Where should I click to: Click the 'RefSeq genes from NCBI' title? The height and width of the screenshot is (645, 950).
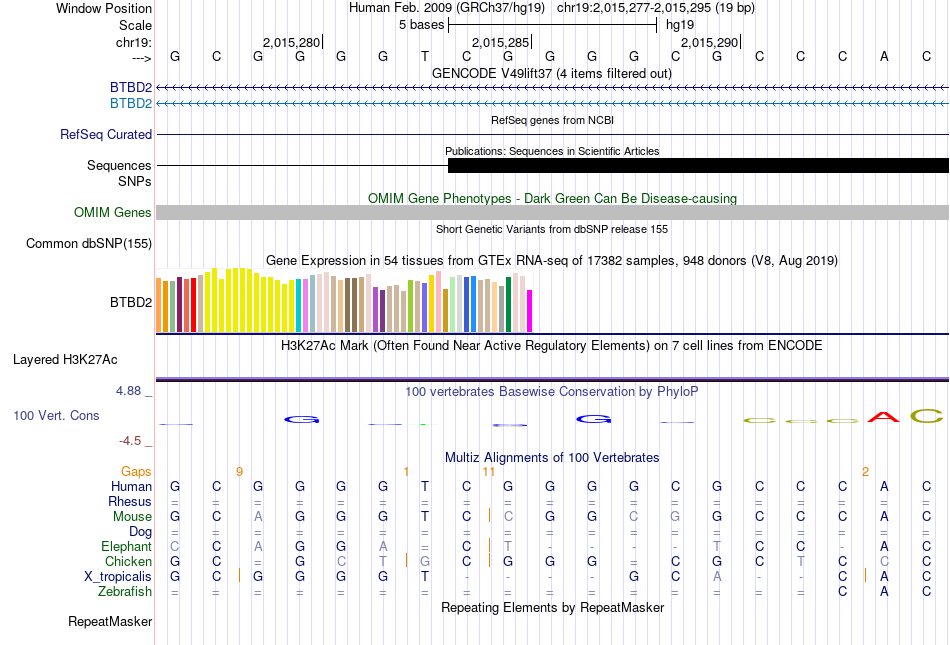[x=553, y=120]
